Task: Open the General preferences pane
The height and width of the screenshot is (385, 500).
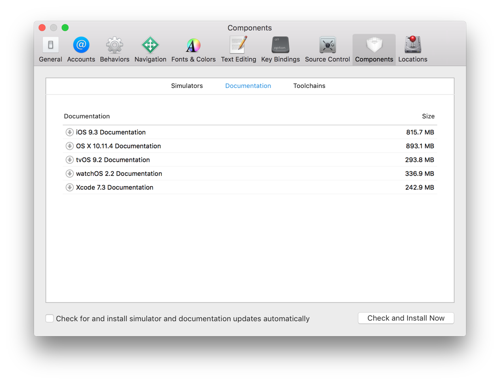Action: coord(50,49)
